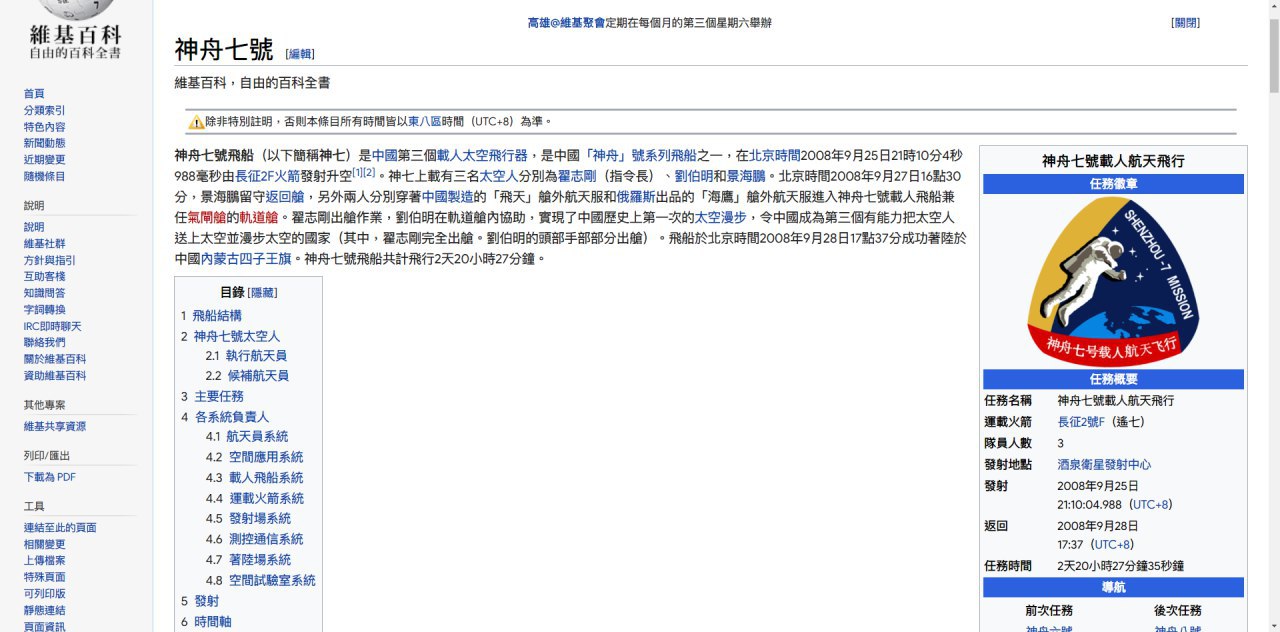Open 首頁 in the left sidebar
This screenshot has width=1280, height=632.
coord(34,94)
